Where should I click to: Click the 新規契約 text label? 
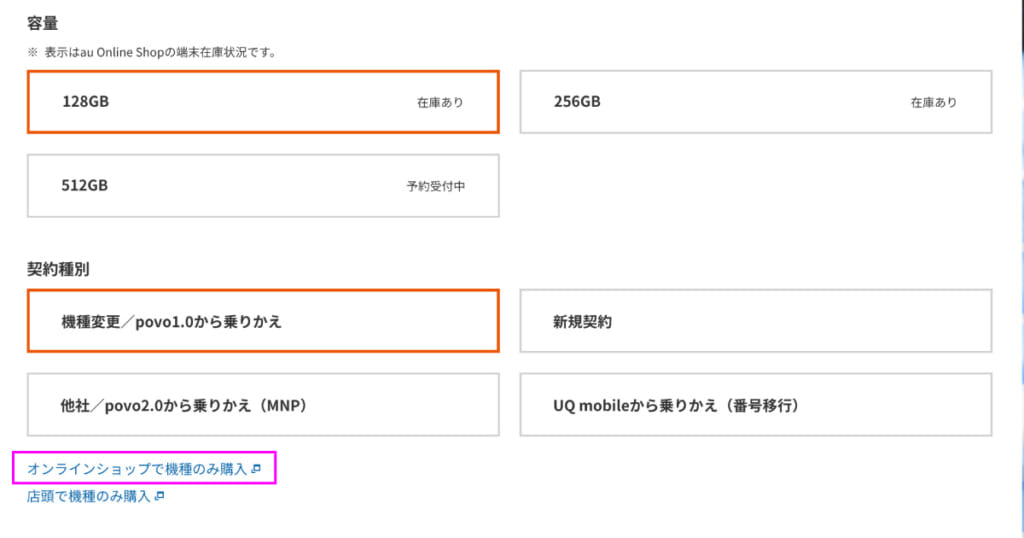click(583, 322)
